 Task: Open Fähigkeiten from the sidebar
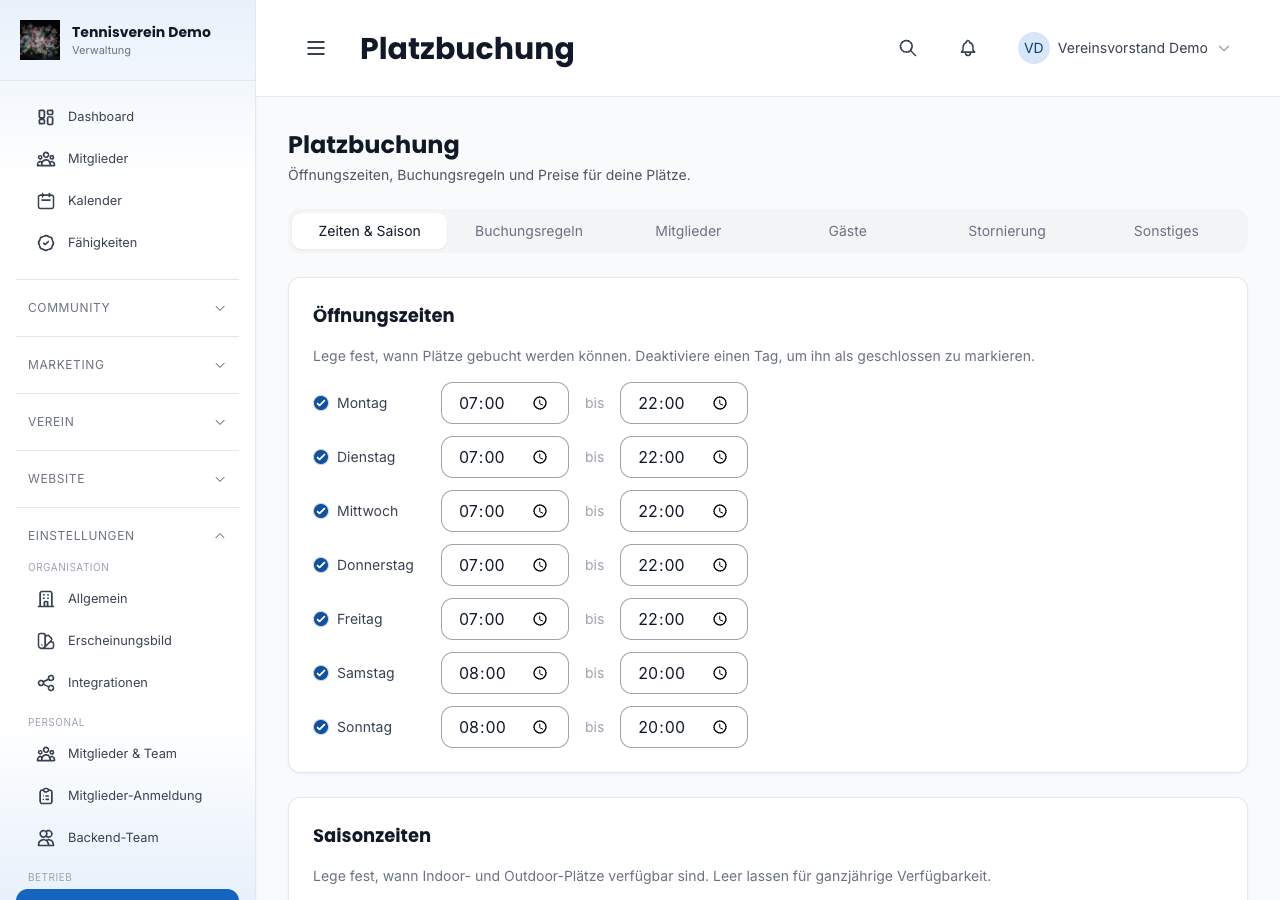pos(128,243)
